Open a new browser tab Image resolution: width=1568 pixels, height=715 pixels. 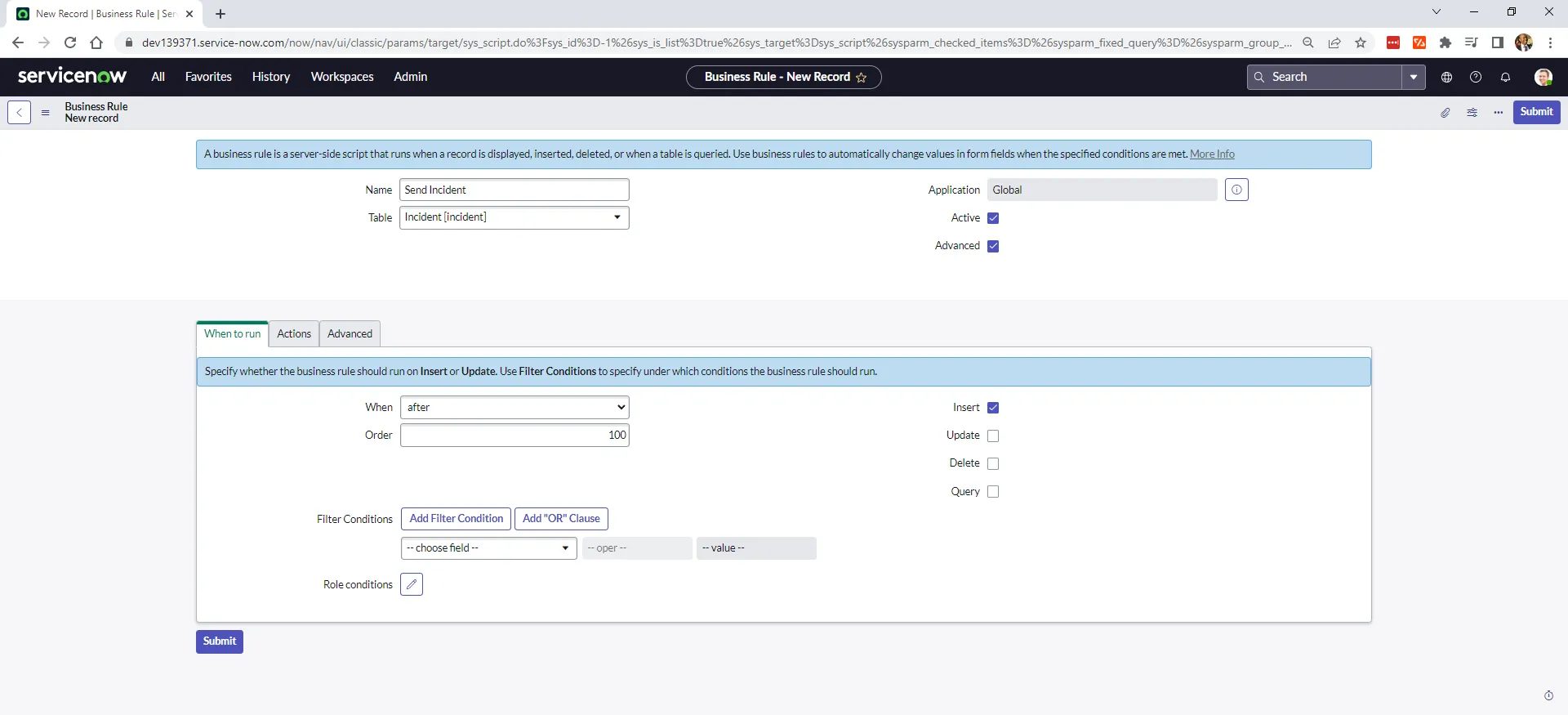pos(220,14)
